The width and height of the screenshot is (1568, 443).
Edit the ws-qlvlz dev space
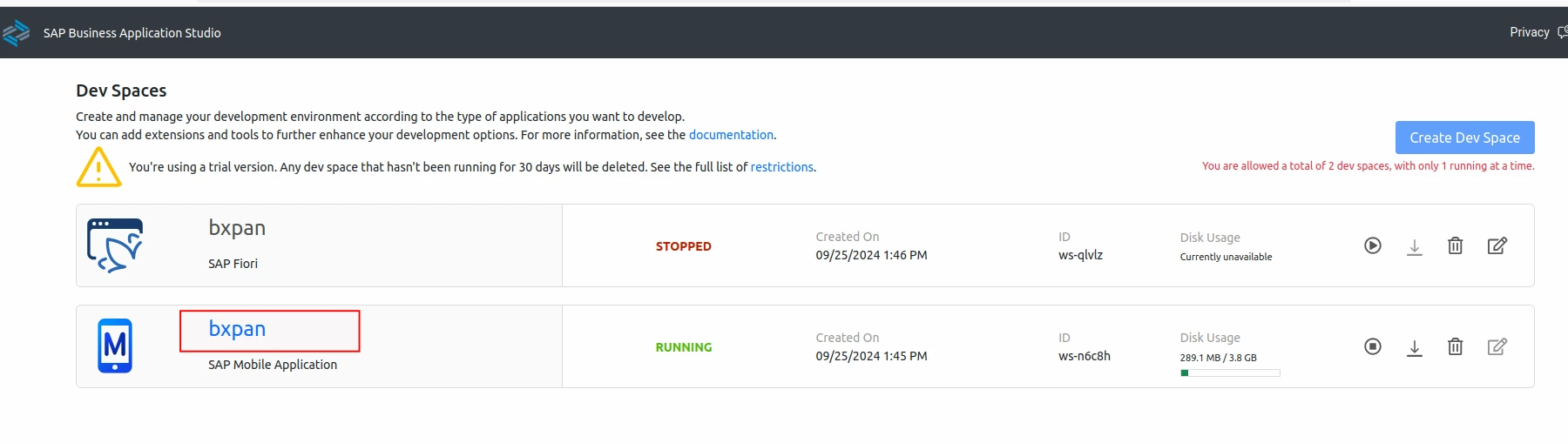coord(1497,245)
